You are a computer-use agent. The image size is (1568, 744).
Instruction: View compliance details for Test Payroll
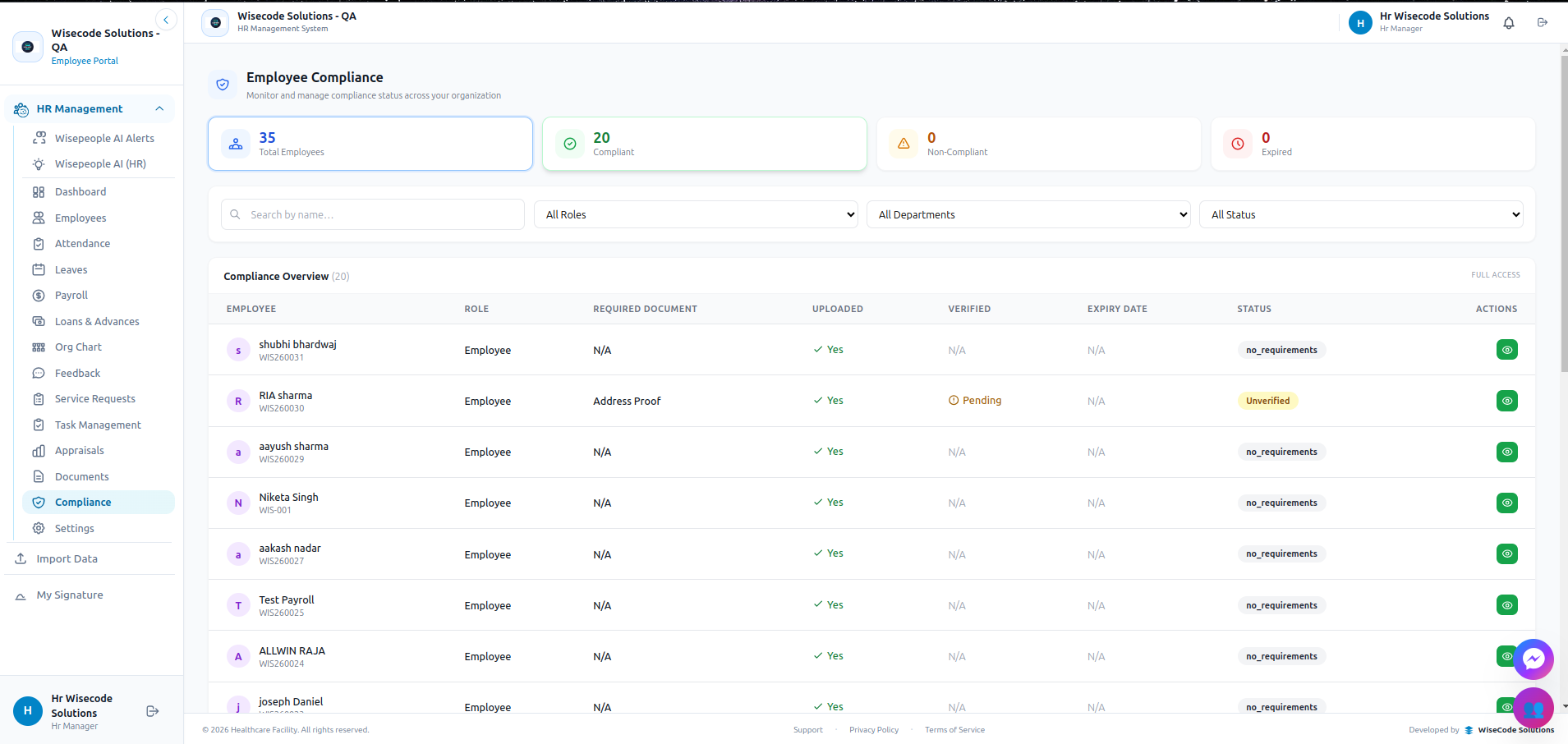pos(1507,605)
